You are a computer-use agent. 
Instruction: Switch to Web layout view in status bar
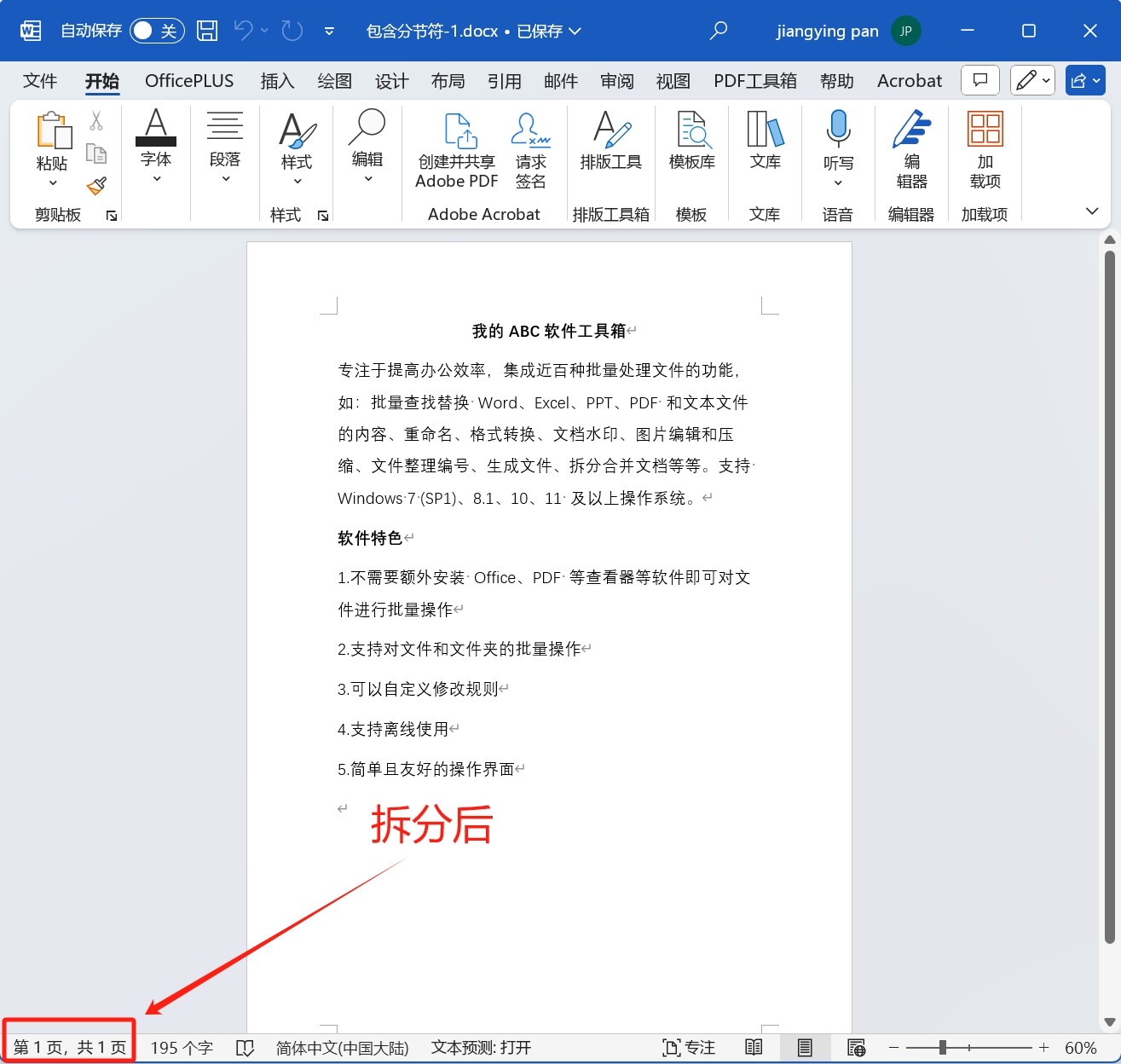(x=856, y=1048)
